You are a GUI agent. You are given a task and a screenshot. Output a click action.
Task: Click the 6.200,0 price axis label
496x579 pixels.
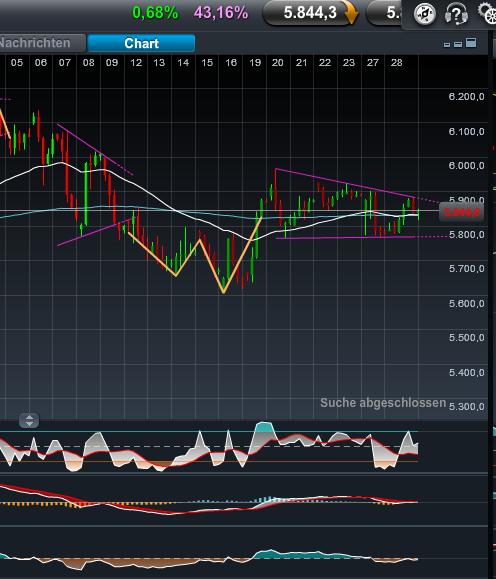tap(466, 97)
